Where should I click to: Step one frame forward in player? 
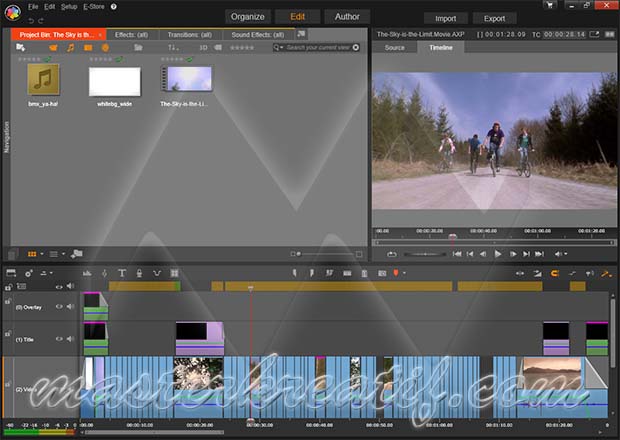[x=513, y=254]
